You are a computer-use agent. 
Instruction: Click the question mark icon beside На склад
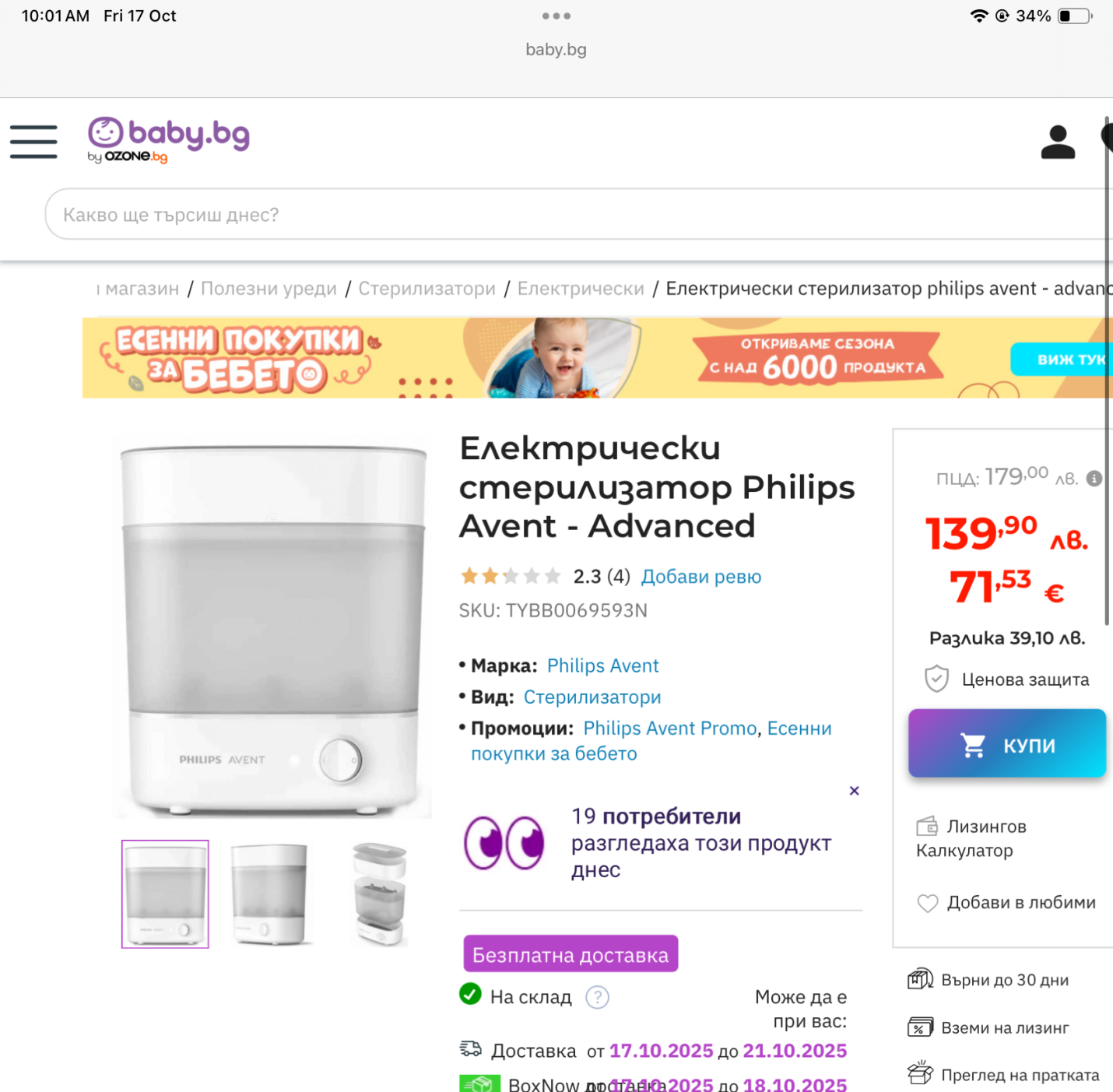click(597, 997)
